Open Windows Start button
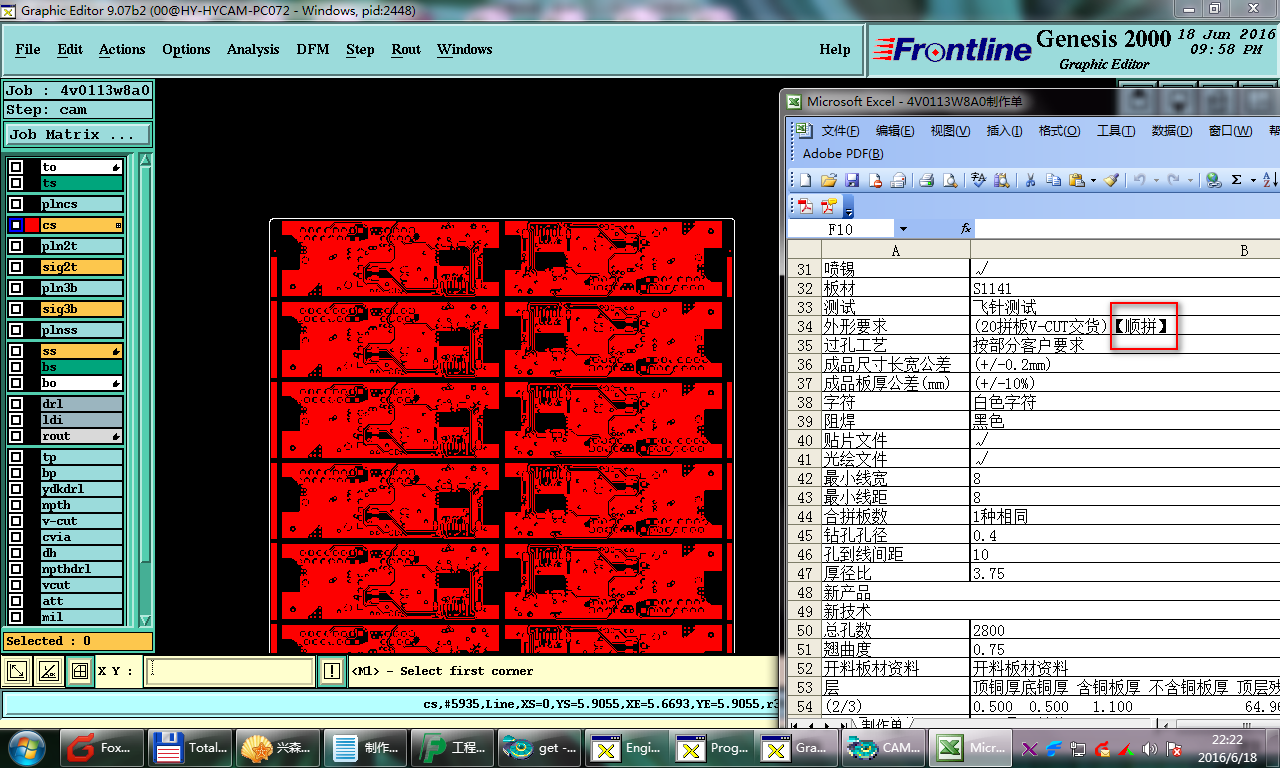 [x=25, y=746]
